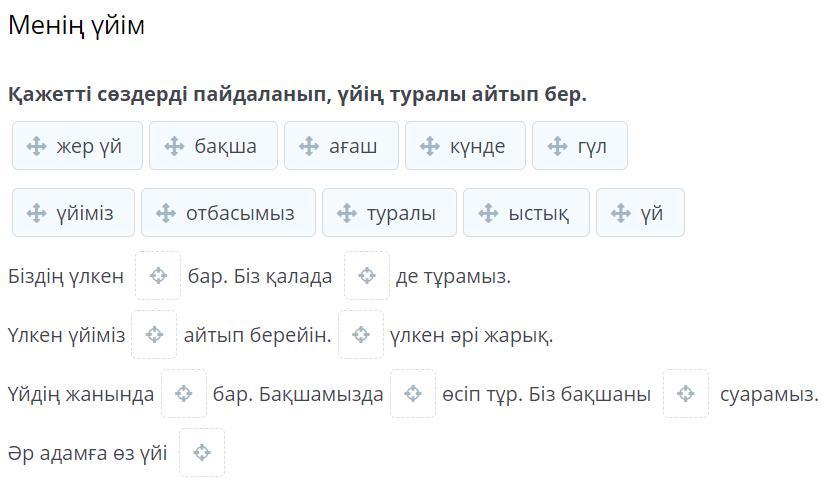
Task: Click the blank slot after "Үйдің жанында"
Action: [184, 394]
